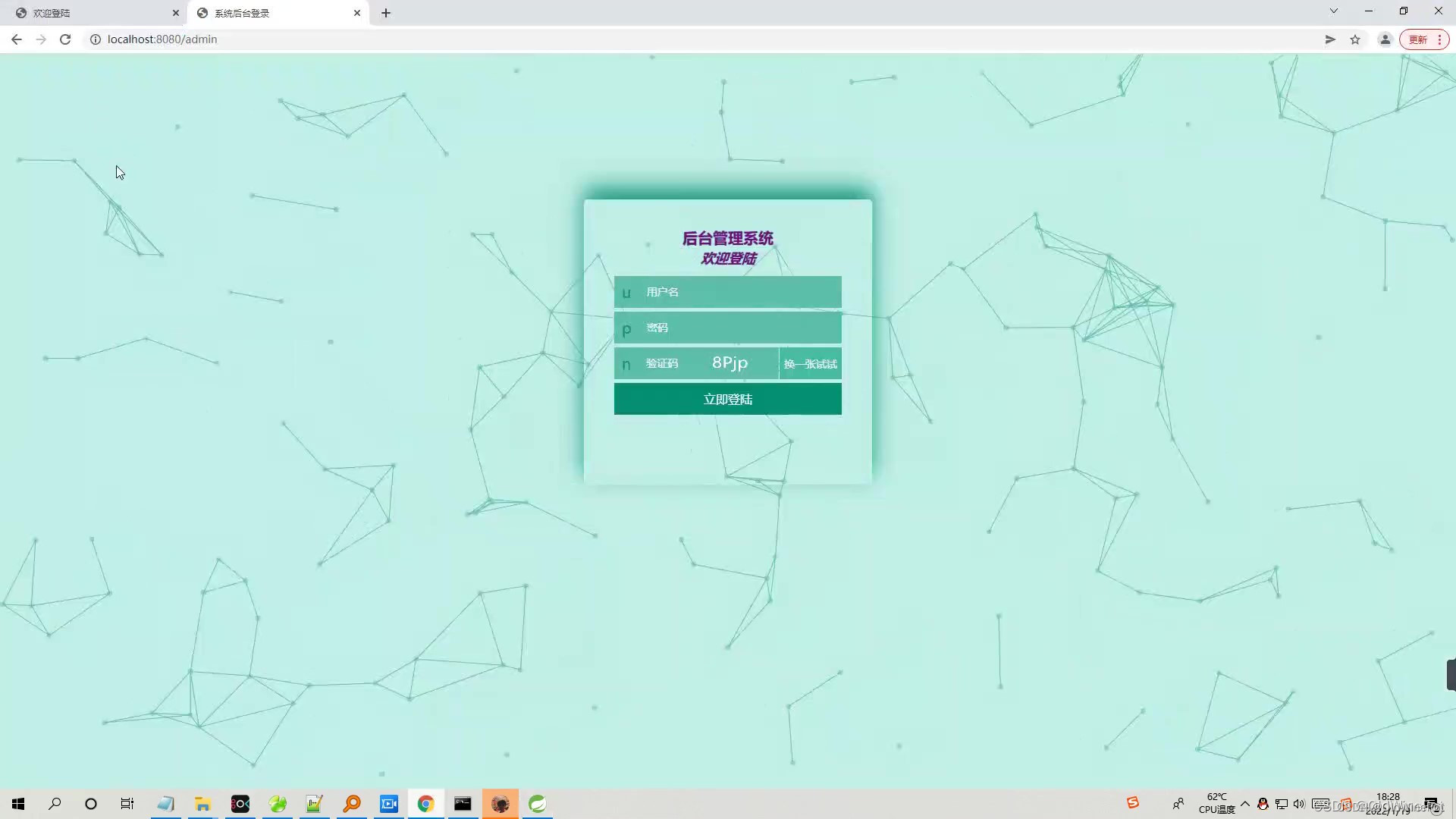Open Chrome from the taskbar
Viewport: 1456px width, 819px height.
click(x=426, y=803)
